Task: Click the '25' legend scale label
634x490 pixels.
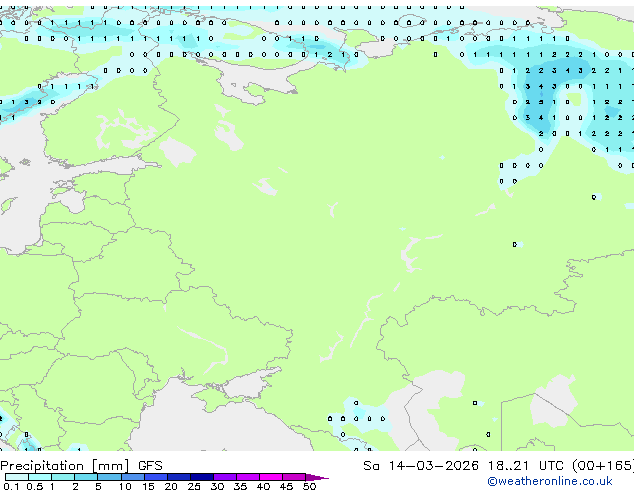Action: pyautogui.click(x=194, y=486)
